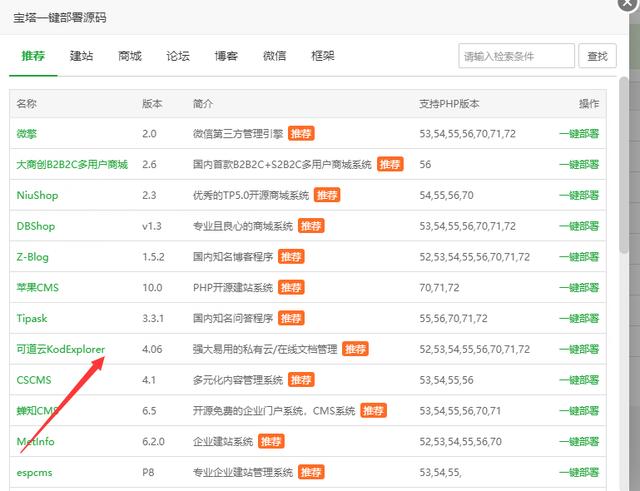Click the 简介 column header
640x491 pixels.
tap(203, 104)
